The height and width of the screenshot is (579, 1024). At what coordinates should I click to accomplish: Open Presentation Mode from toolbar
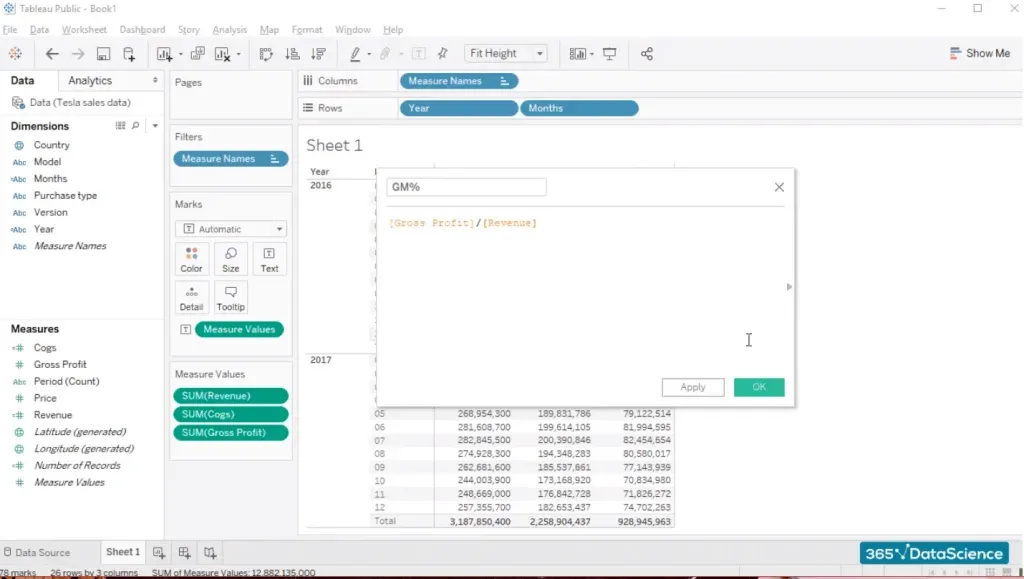click(610, 54)
